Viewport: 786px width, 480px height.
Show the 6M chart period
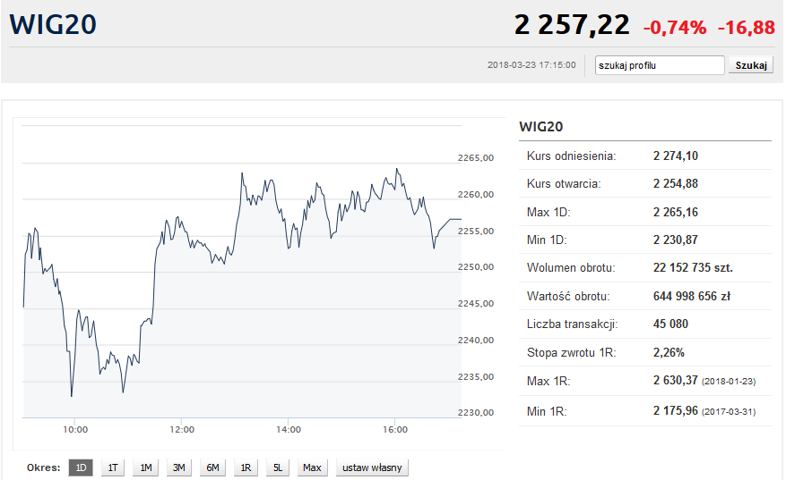point(213,468)
